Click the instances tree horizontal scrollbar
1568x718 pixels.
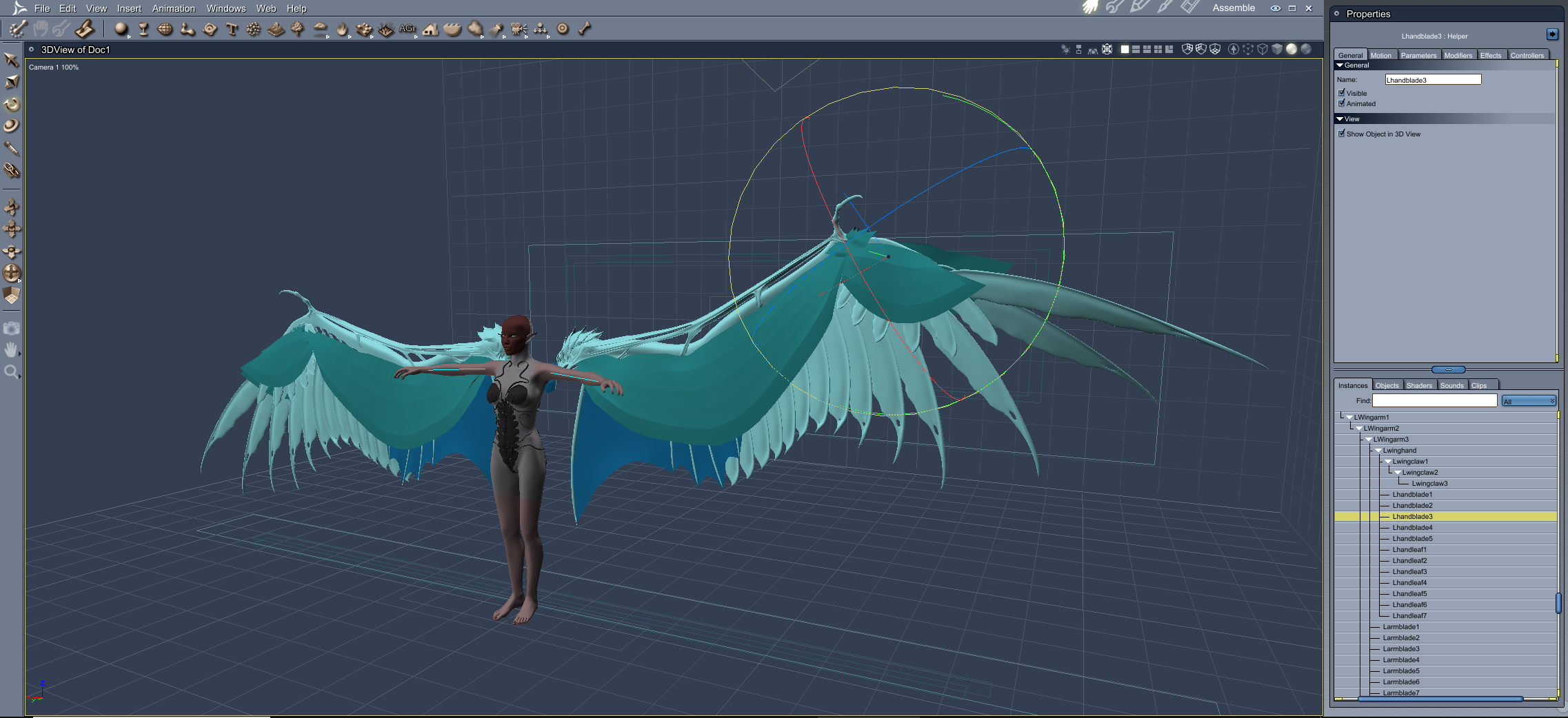tap(1440, 699)
